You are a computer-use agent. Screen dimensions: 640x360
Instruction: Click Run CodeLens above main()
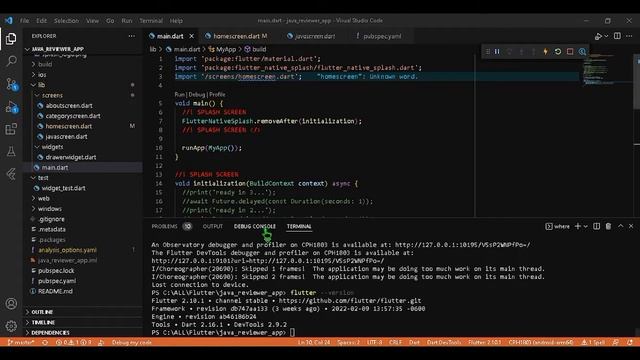[x=180, y=94]
